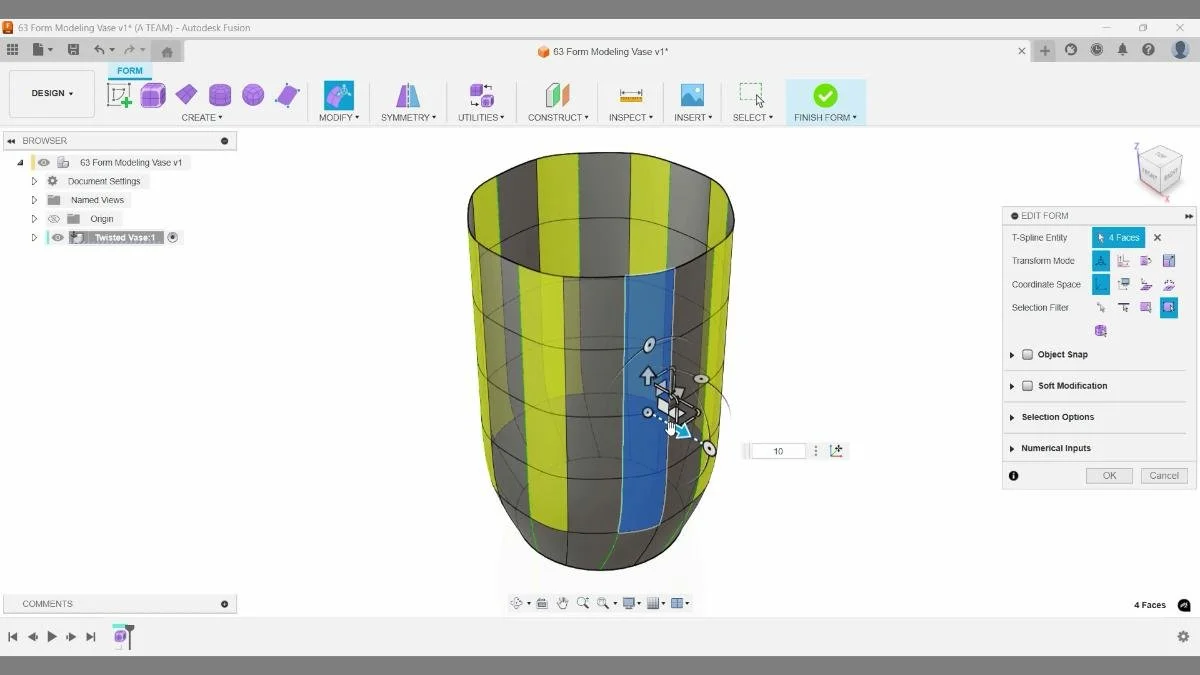Click the stepper next to the value 10

tap(816, 450)
